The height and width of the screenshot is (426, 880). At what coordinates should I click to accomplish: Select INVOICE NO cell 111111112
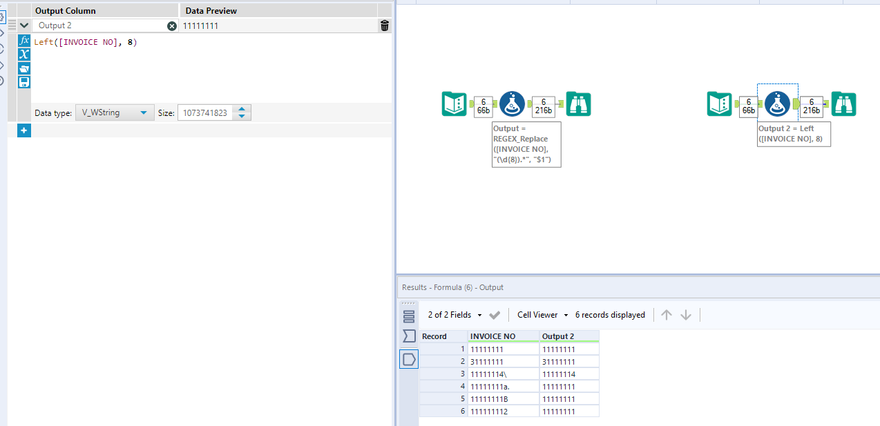pos(503,411)
